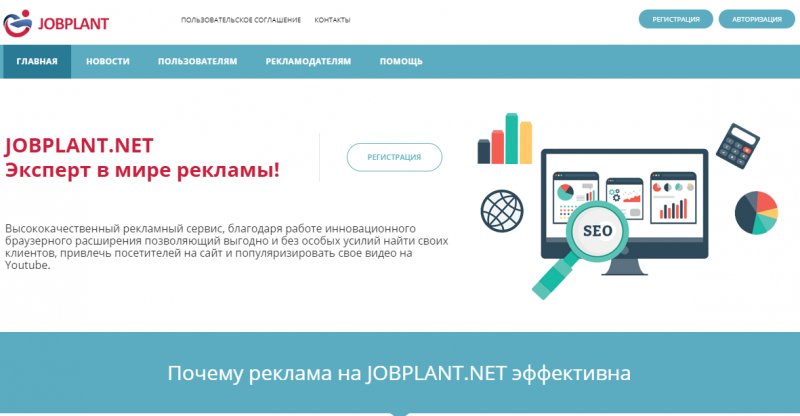The image size is (800, 416).
Task: Click the "Эксперт в мире рекламы!" tagline
Action: (142, 170)
